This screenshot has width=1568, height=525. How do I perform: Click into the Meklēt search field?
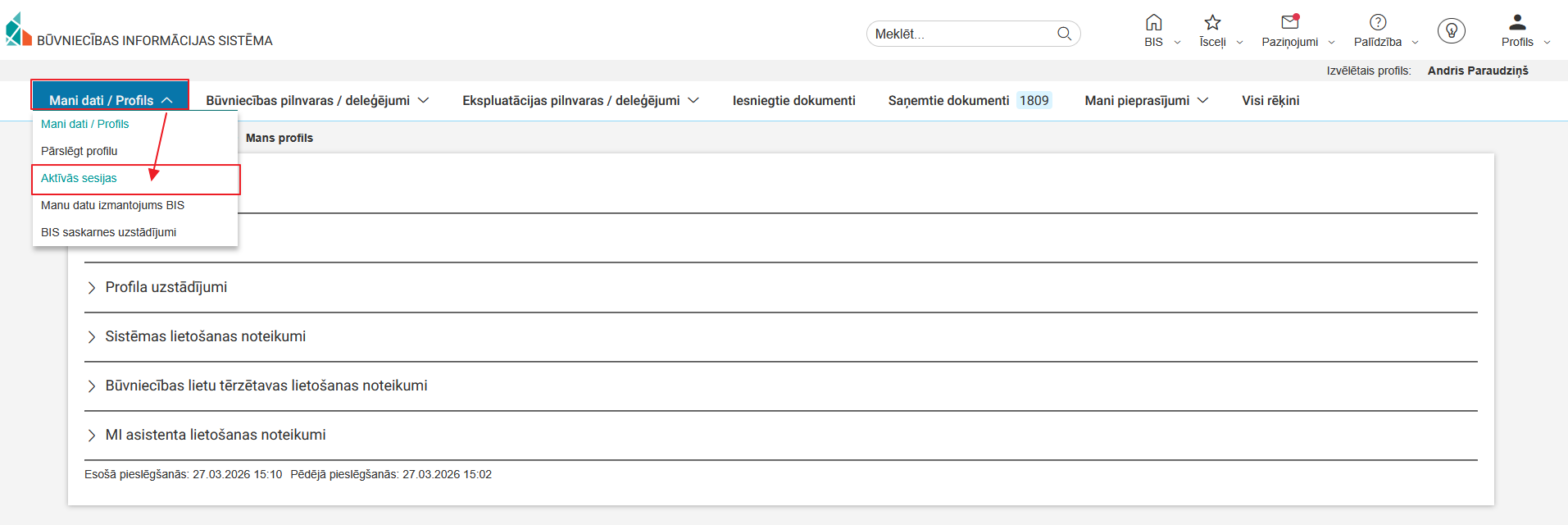pyautogui.click(x=959, y=34)
